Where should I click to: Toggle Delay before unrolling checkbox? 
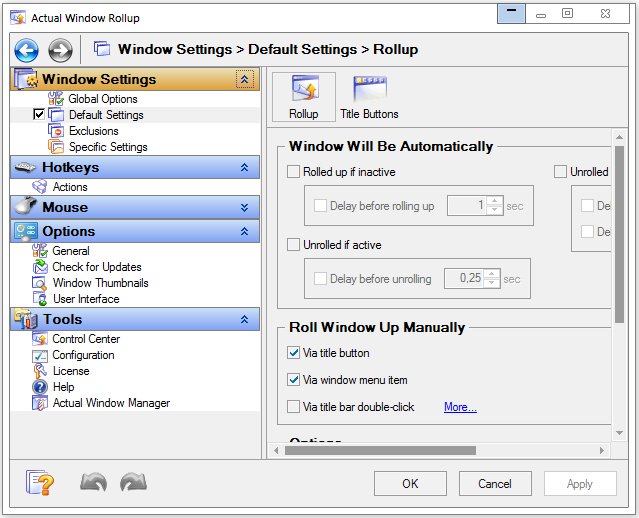(x=320, y=279)
